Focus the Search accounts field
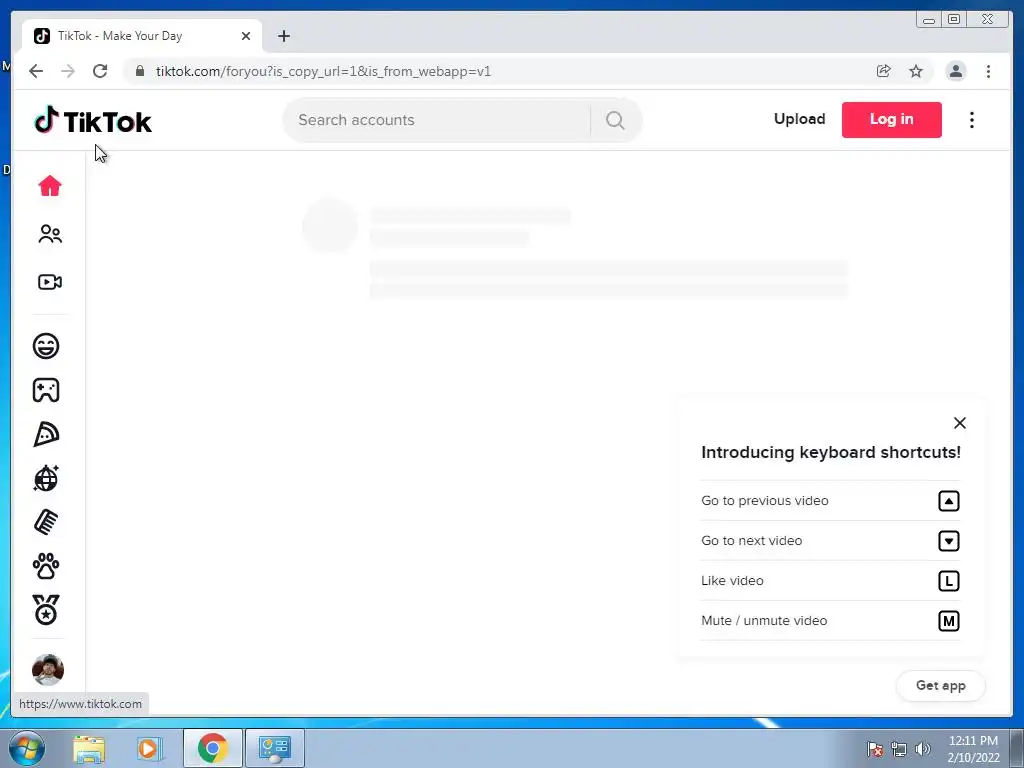 pyautogui.click(x=438, y=120)
